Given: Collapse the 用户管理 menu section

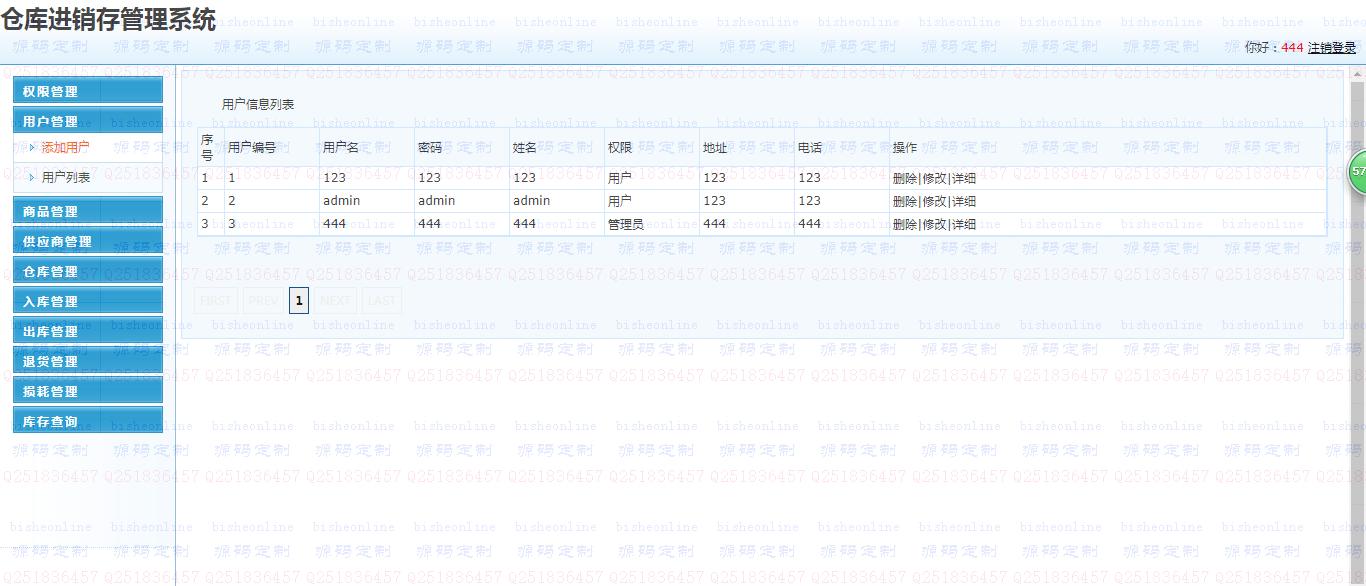Looking at the screenshot, I should pyautogui.click(x=87, y=121).
